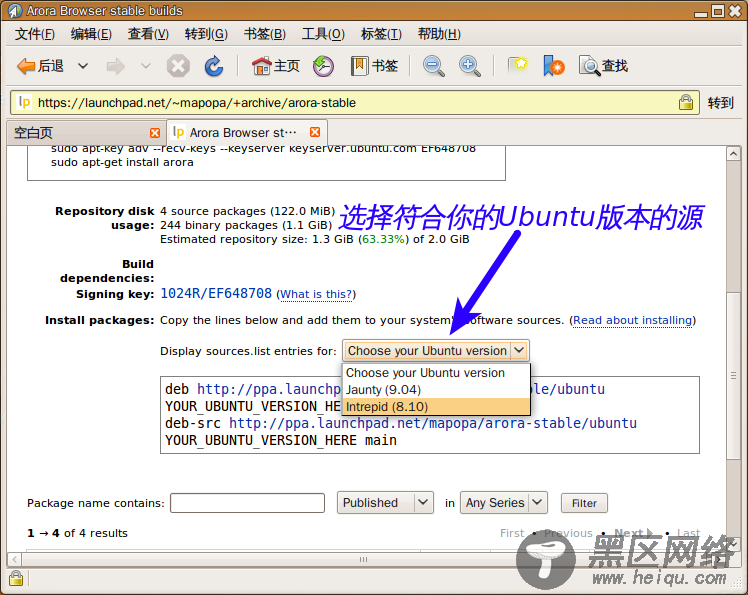
Task: Click the Go (转到) button
Action: pyautogui.click(x=720, y=103)
